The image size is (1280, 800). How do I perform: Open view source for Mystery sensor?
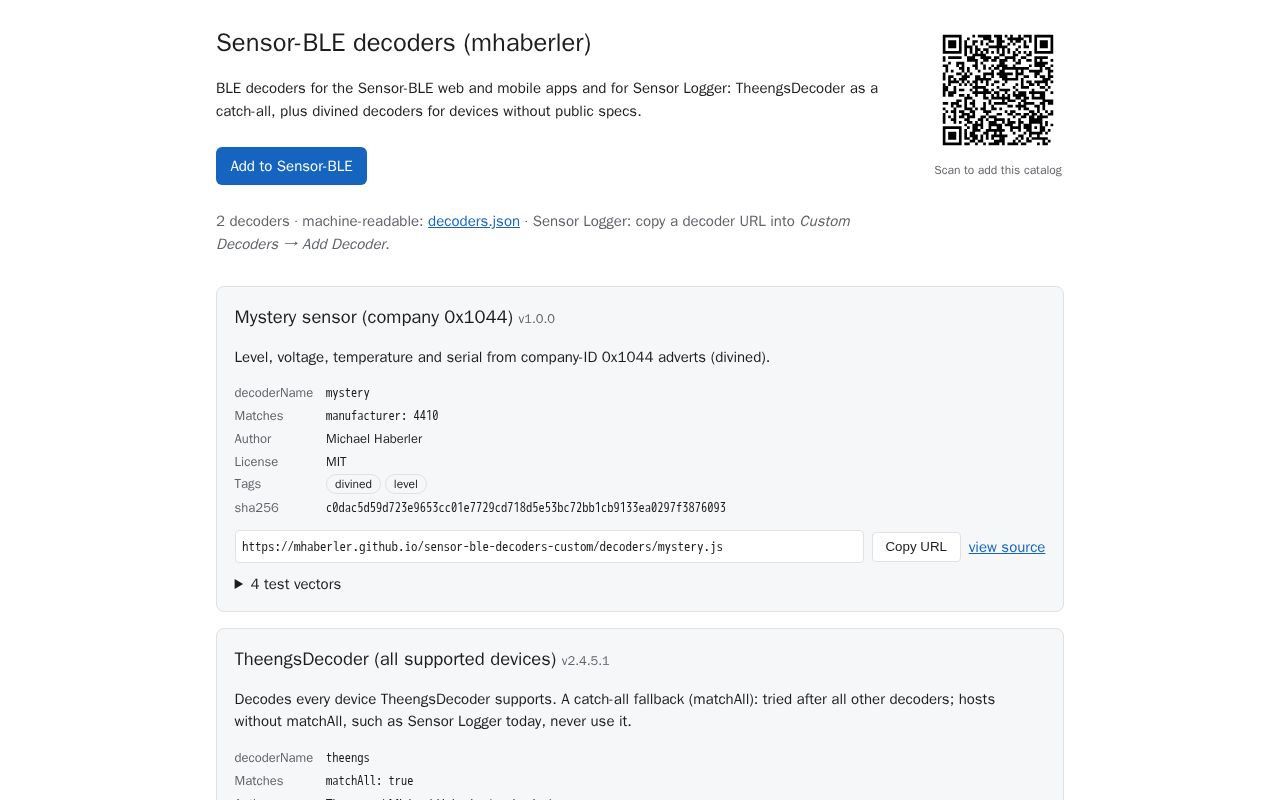point(1006,547)
